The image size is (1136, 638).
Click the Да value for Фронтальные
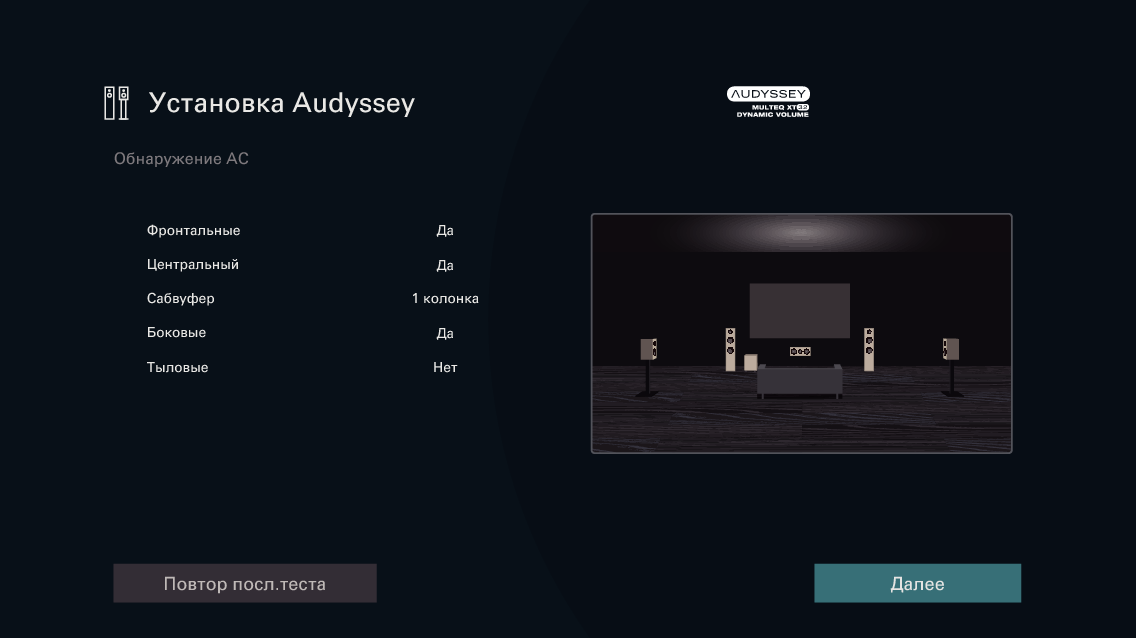[445, 230]
